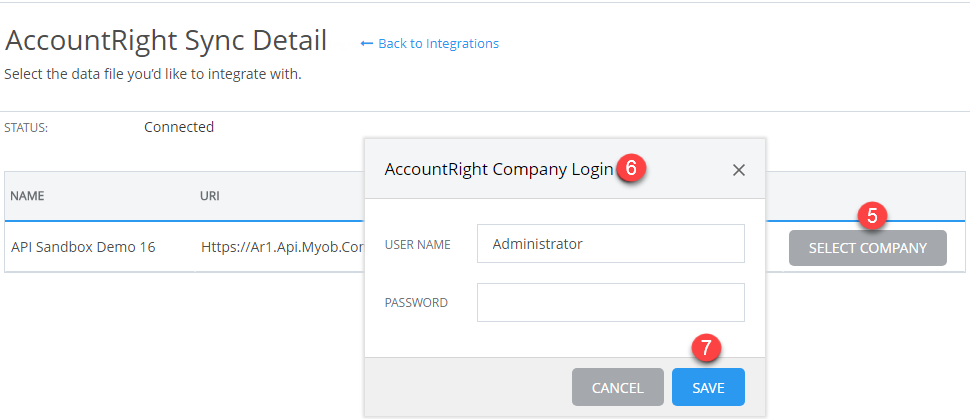Click the Https://Ar1.Api.Myob URI cell
The height and width of the screenshot is (419, 970).
tap(282, 248)
